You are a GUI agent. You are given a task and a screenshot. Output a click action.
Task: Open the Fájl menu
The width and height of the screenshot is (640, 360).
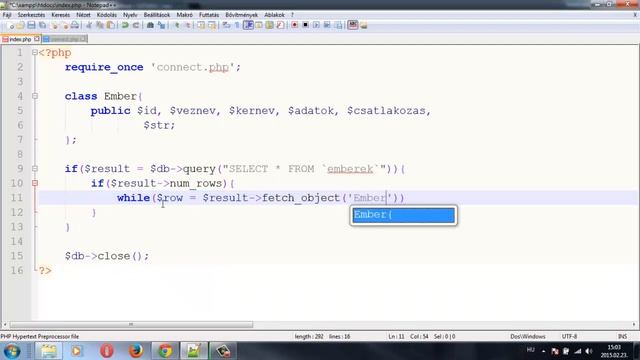pyautogui.click(x=7, y=15)
